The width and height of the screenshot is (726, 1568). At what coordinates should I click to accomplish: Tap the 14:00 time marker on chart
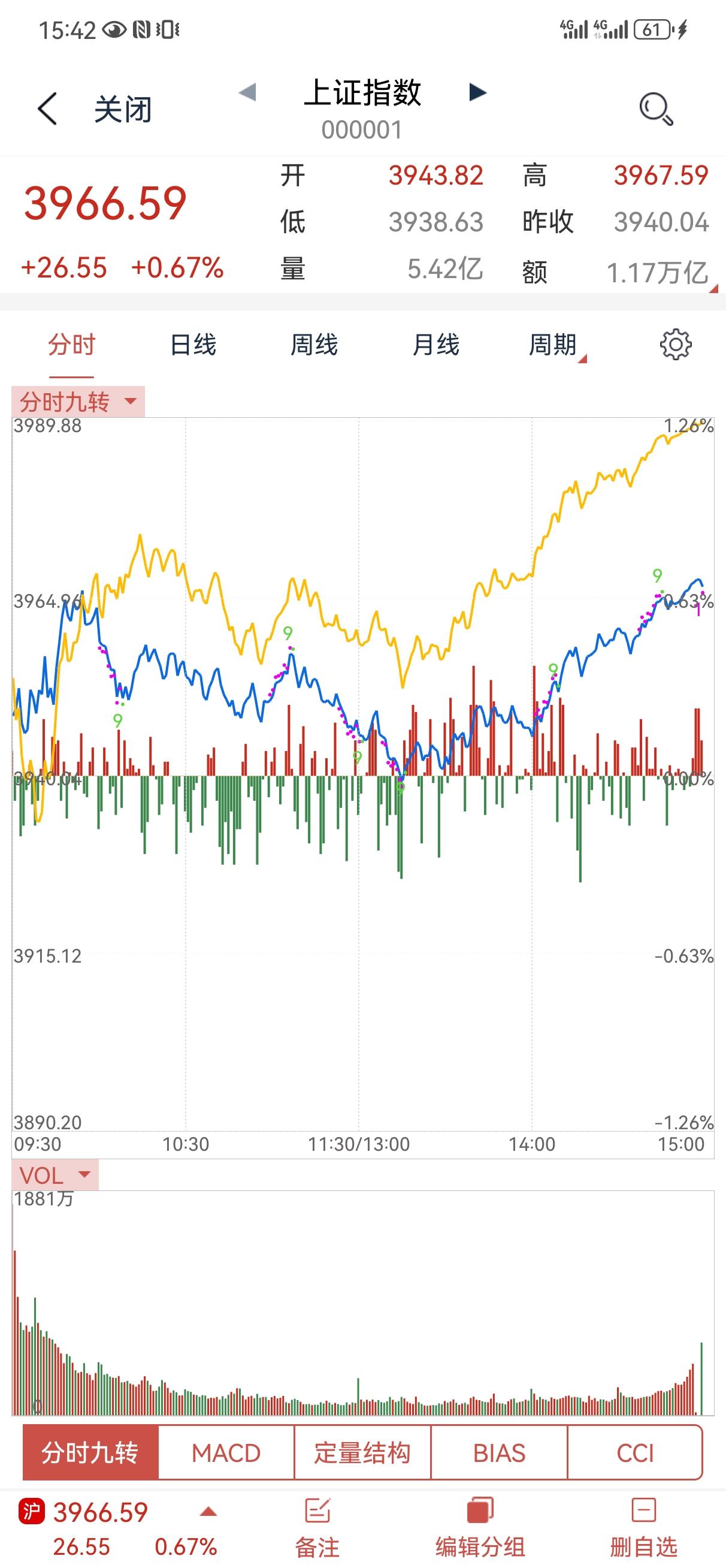click(532, 1144)
